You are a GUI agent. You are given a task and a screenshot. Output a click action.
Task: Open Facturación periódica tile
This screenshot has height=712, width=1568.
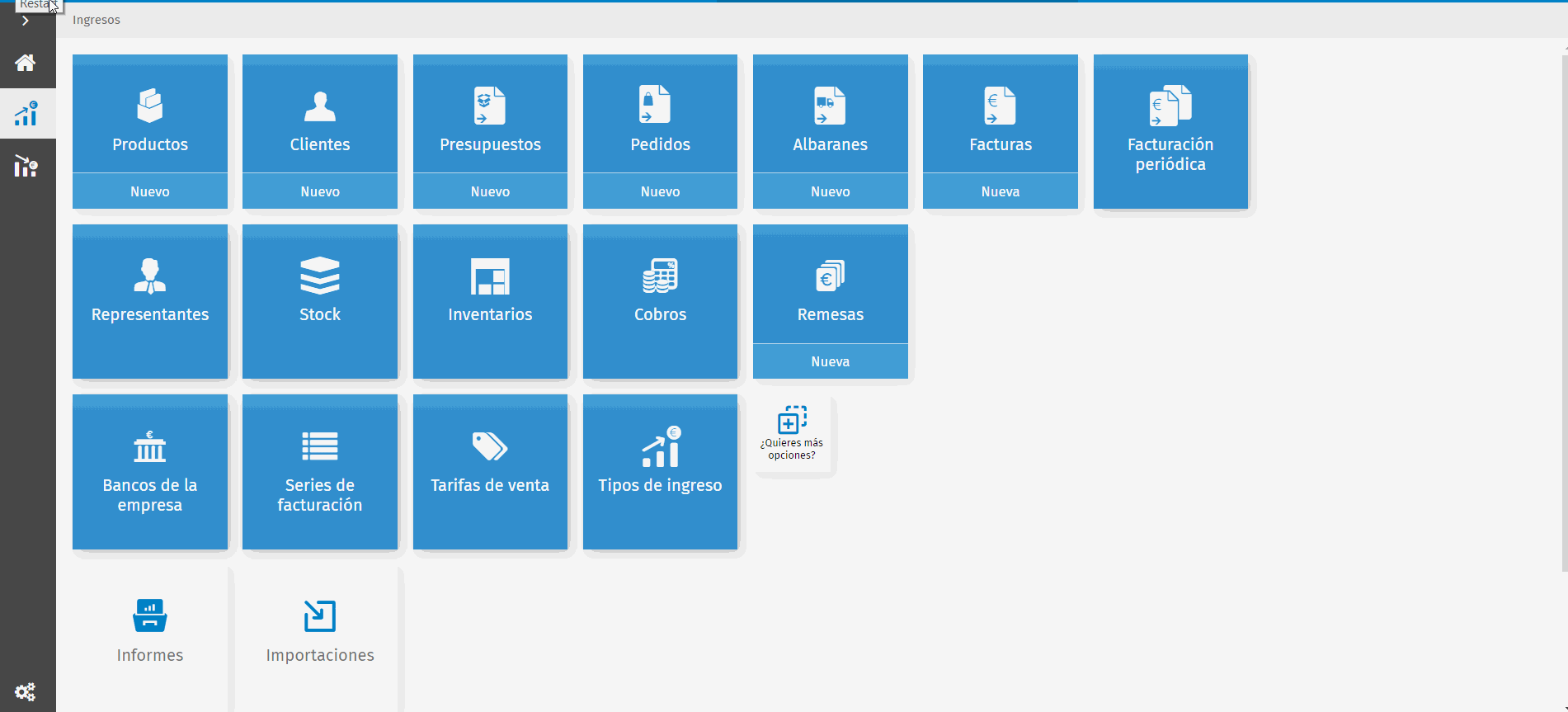point(1170,132)
